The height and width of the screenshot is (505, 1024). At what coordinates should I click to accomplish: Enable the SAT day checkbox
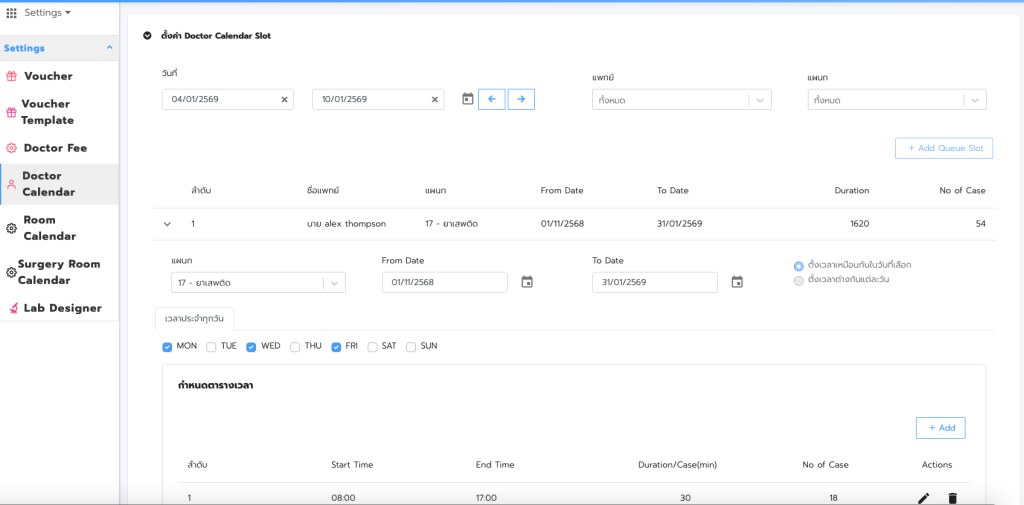click(x=372, y=347)
